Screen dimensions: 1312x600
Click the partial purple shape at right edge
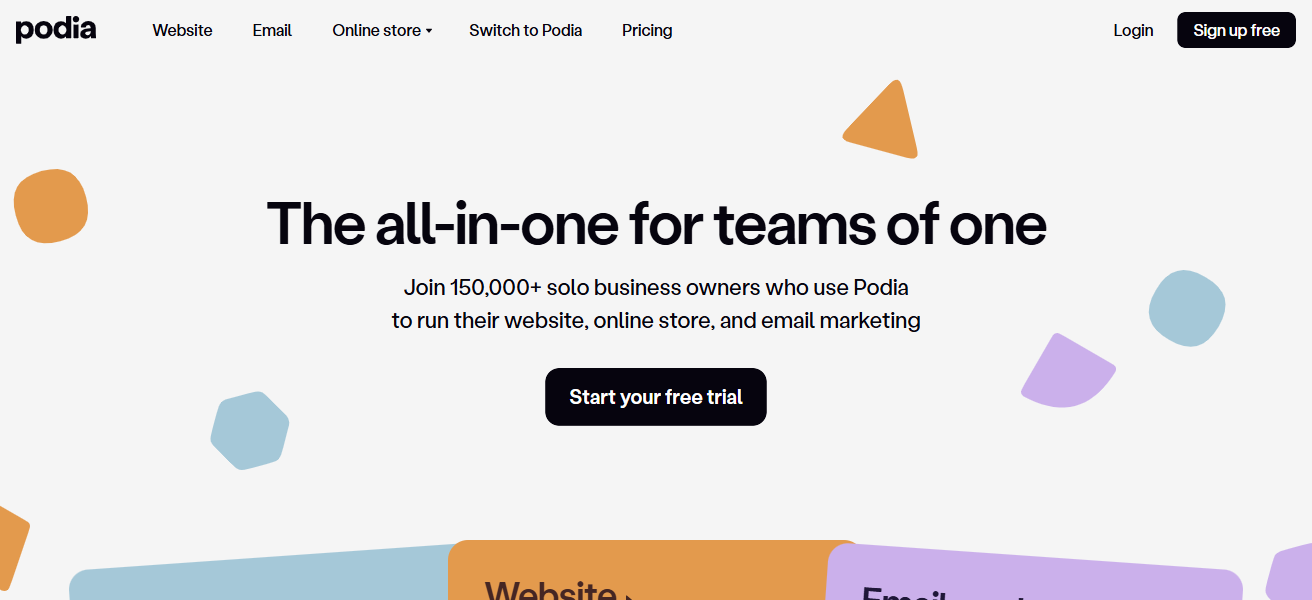(x=1290, y=574)
